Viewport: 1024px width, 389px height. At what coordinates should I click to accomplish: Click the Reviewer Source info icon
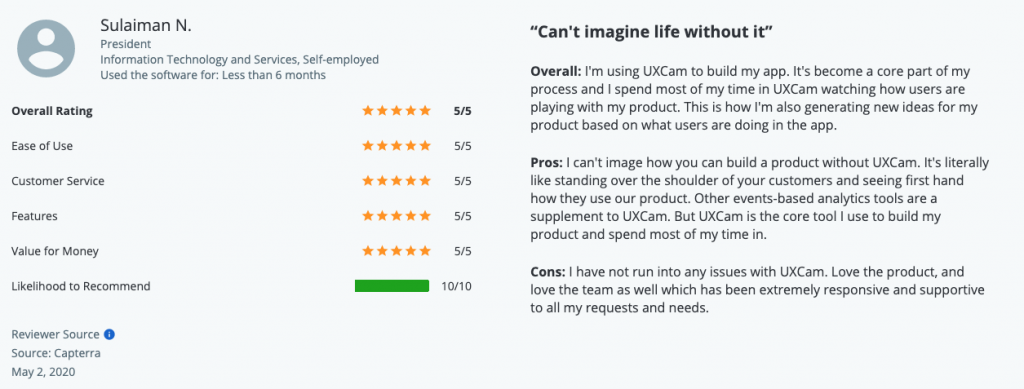pos(110,335)
